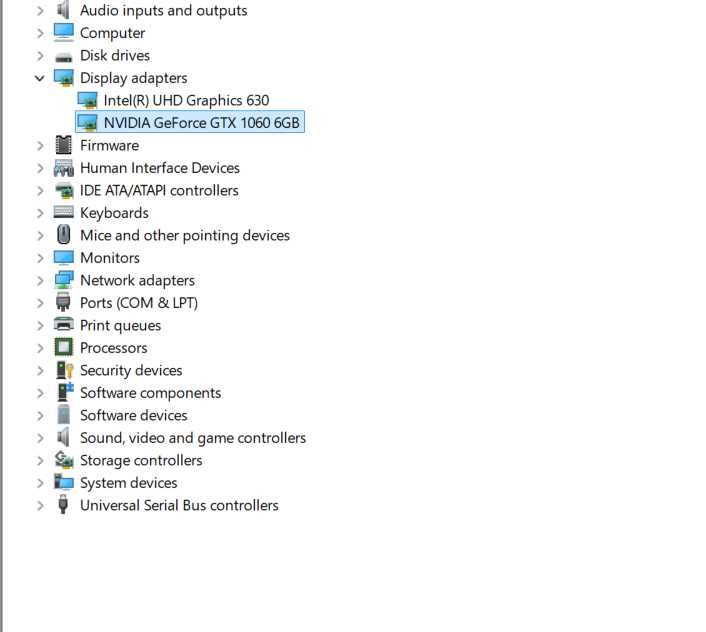Select the 'Human Interface Devices' label
The width and height of the screenshot is (706, 632).
coord(160,167)
